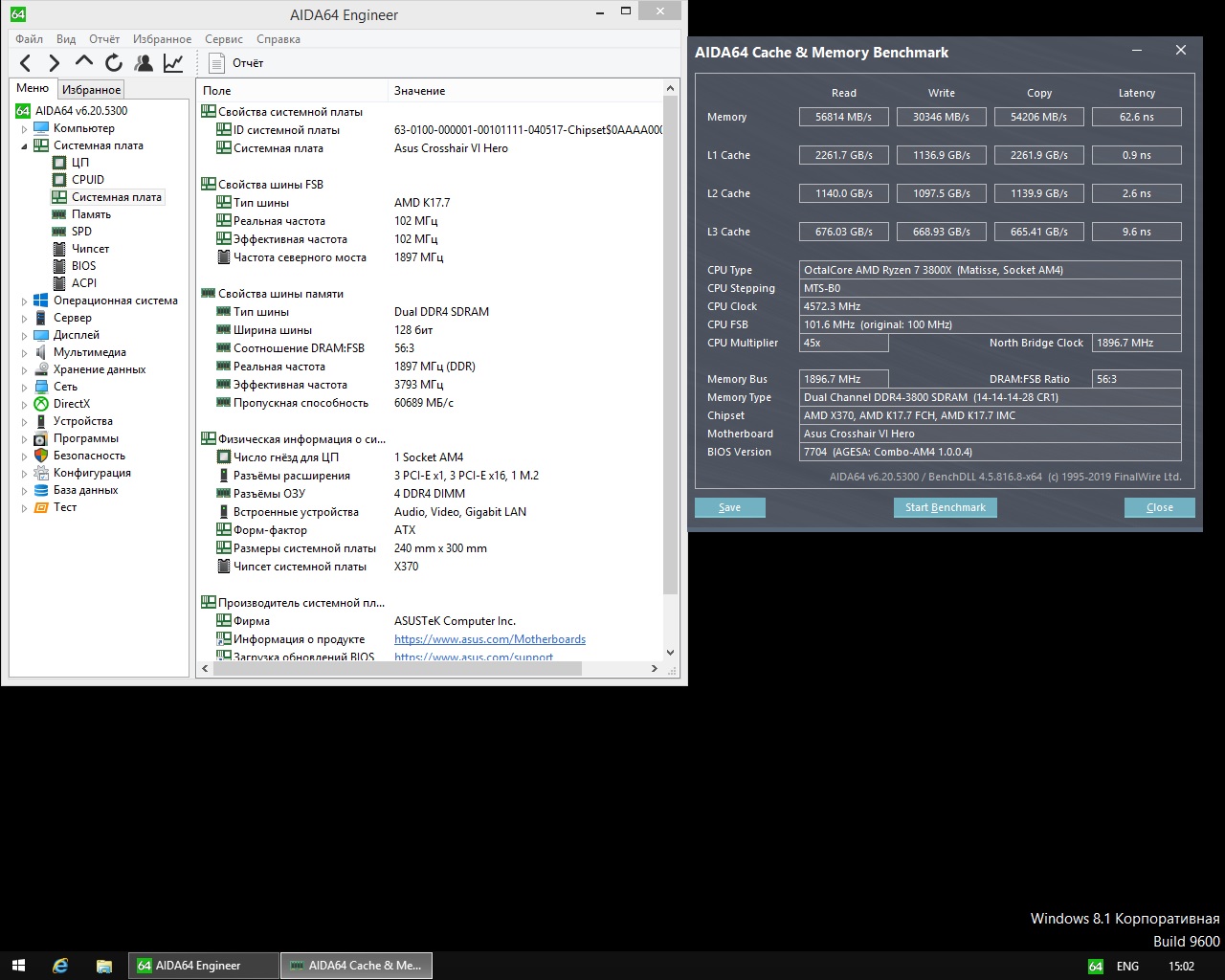Click the Поле column header

tap(293, 91)
